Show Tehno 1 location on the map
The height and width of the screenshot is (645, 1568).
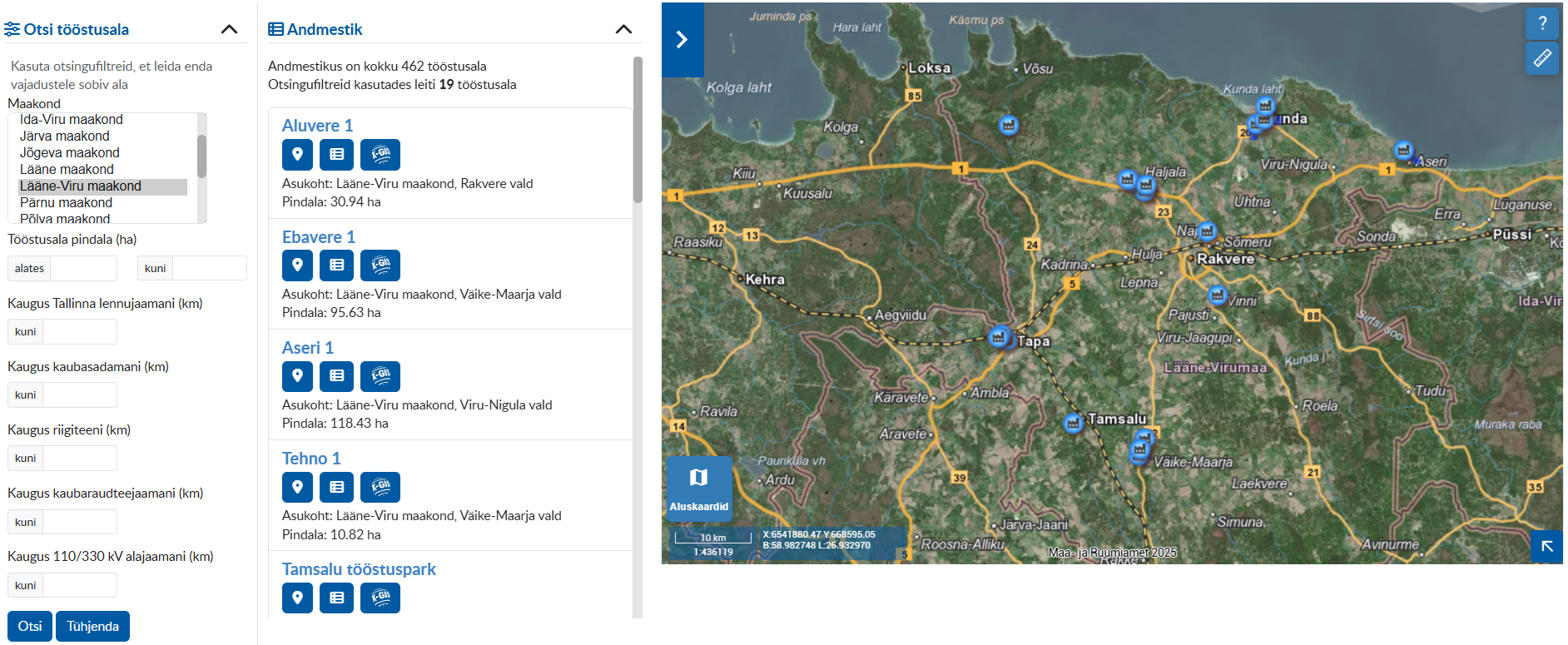pyautogui.click(x=297, y=487)
